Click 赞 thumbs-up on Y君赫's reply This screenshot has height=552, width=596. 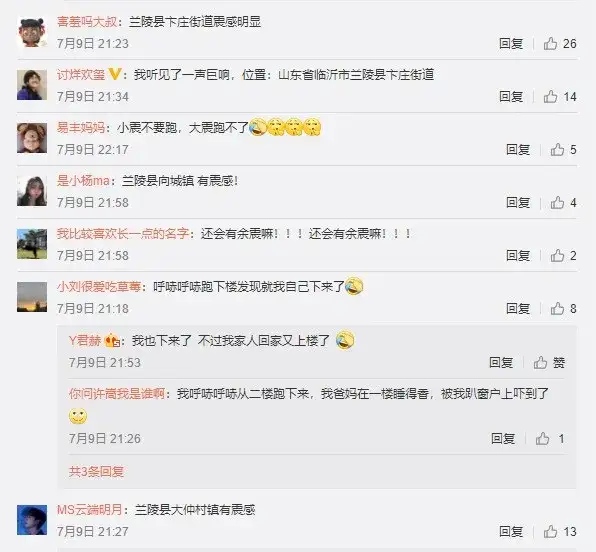click(549, 363)
